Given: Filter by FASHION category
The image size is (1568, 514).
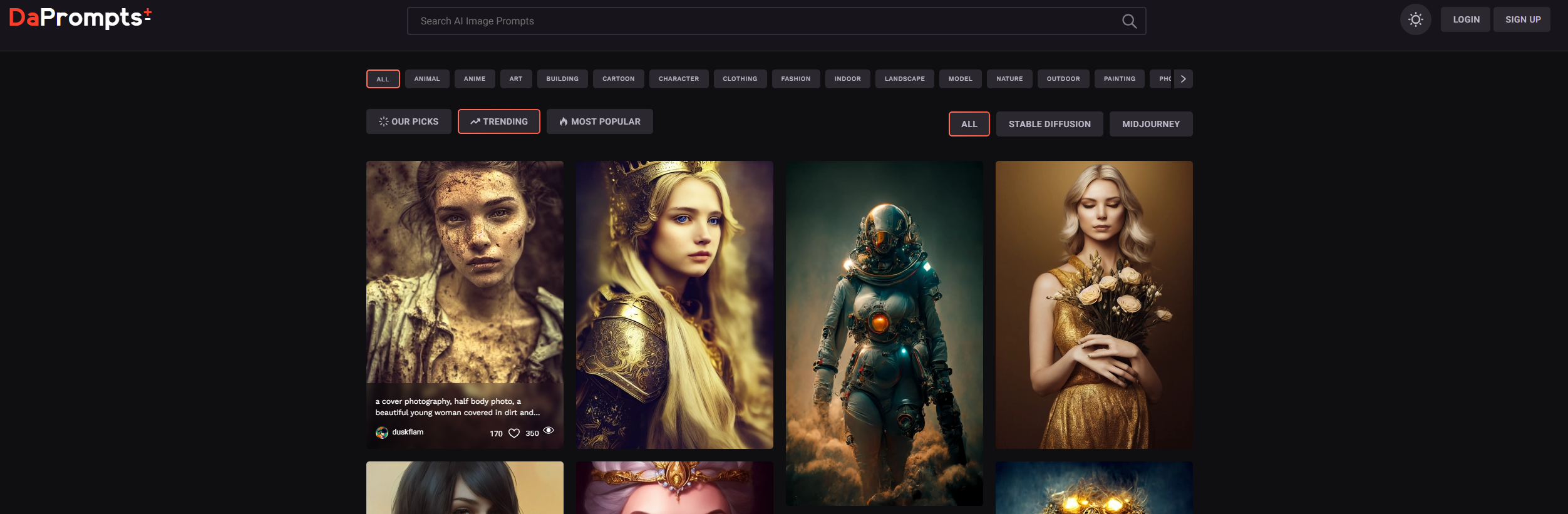Looking at the screenshot, I should [x=796, y=79].
